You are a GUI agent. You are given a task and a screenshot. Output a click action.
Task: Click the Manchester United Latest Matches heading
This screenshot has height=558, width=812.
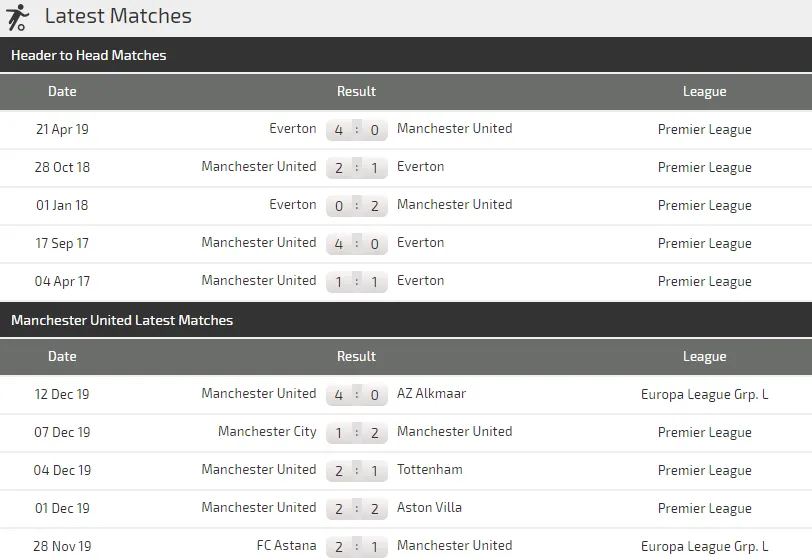(x=122, y=321)
